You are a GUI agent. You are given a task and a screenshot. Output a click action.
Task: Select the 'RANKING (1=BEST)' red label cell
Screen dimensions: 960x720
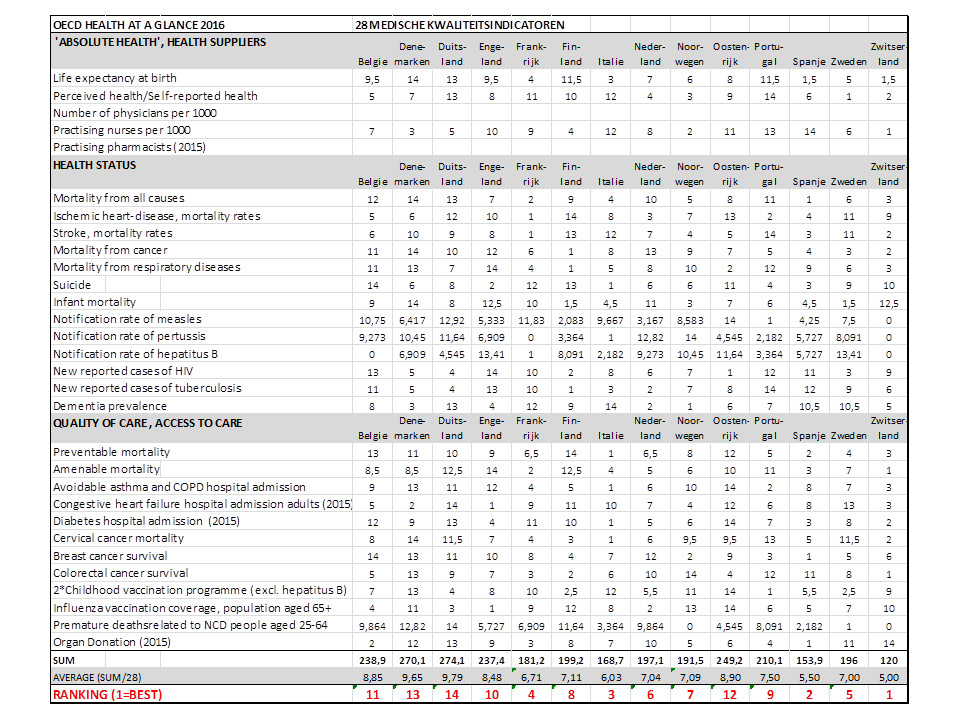107,694
